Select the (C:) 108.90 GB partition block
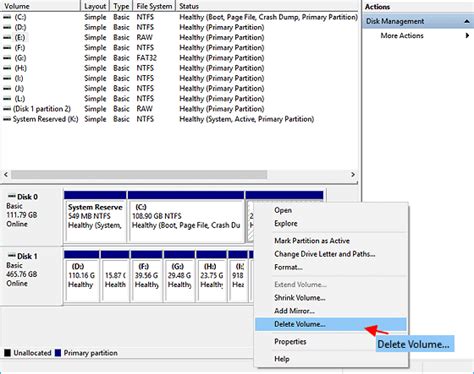Viewport: 474px width, 374px height. [186, 217]
